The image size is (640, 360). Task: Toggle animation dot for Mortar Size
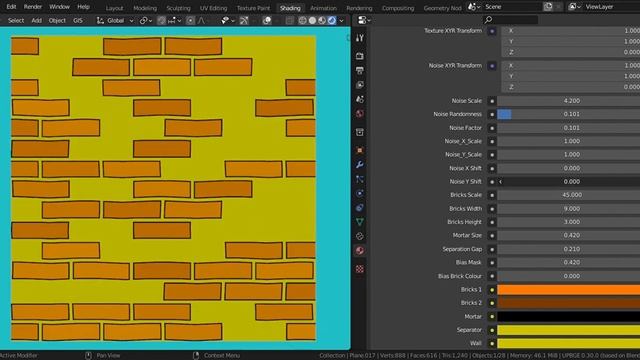(492, 236)
